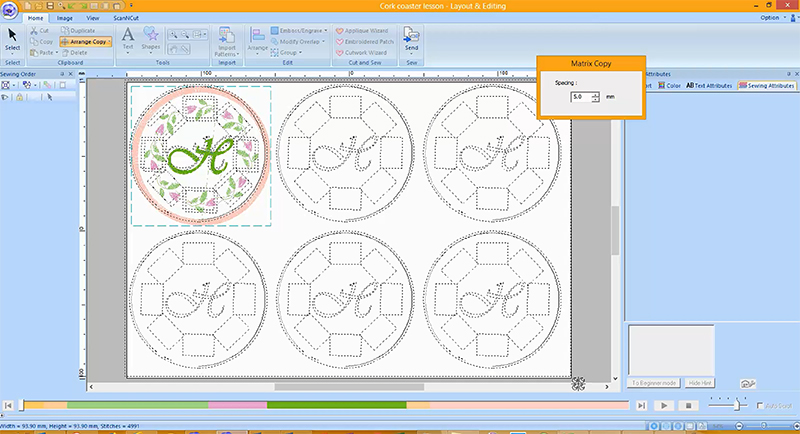Click the Copy command in Clipboard group

(x=41, y=42)
